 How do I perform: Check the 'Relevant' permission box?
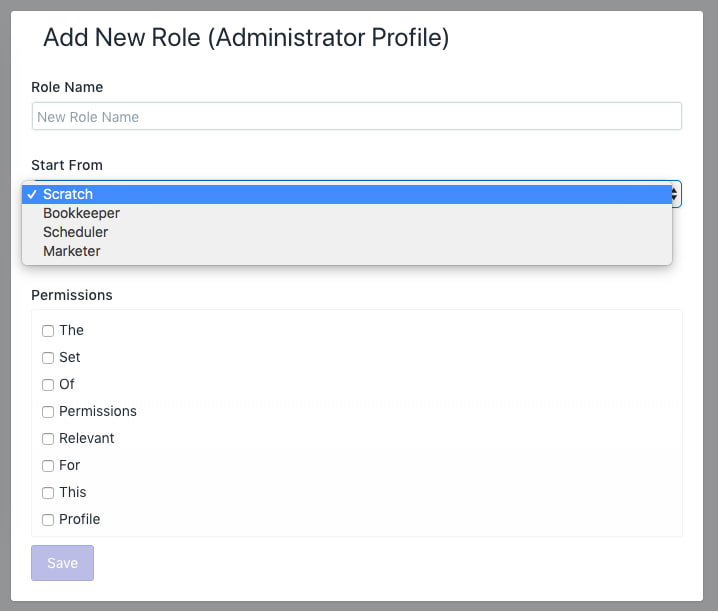pos(48,439)
